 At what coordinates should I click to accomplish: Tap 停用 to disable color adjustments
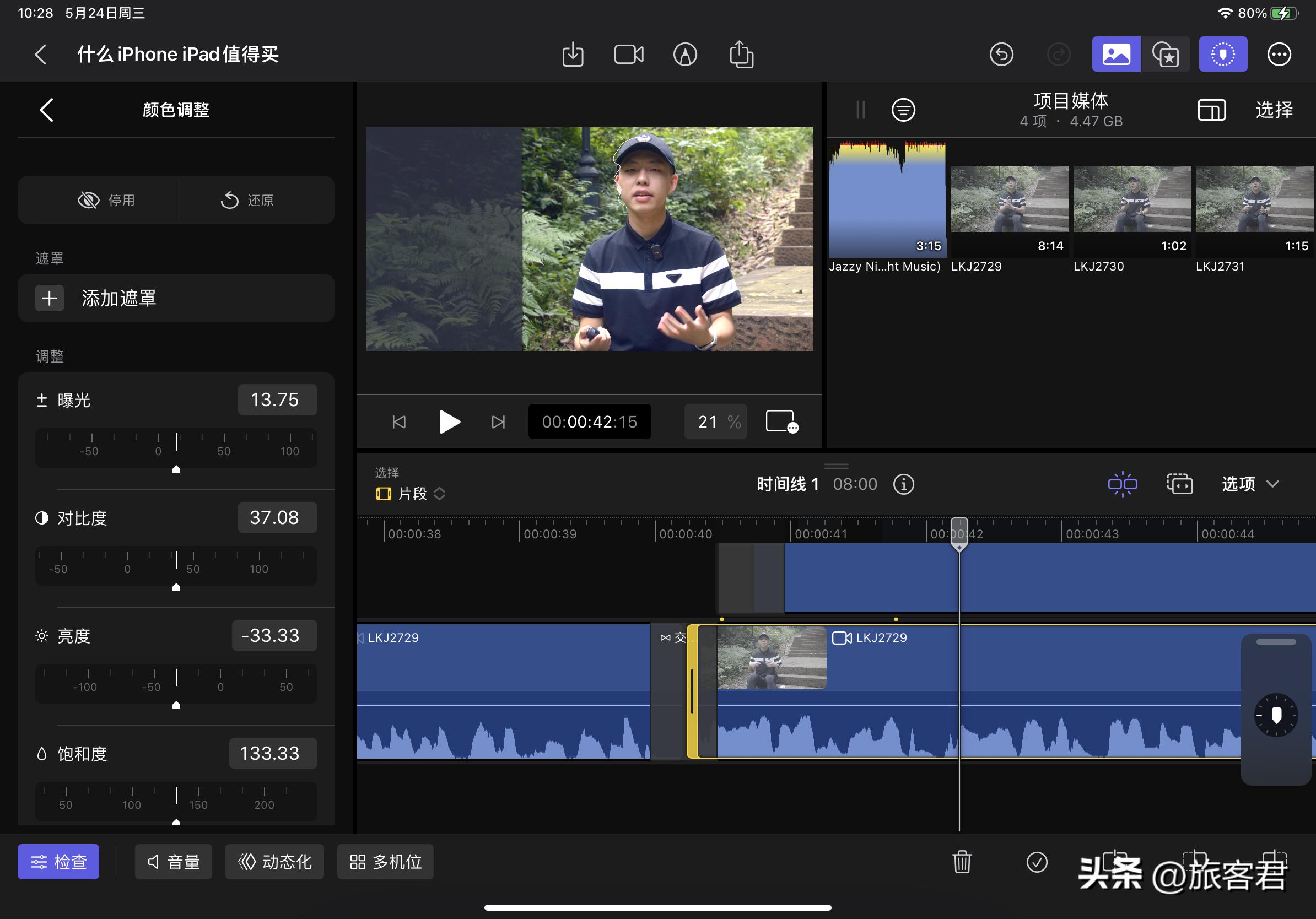click(x=106, y=200)
